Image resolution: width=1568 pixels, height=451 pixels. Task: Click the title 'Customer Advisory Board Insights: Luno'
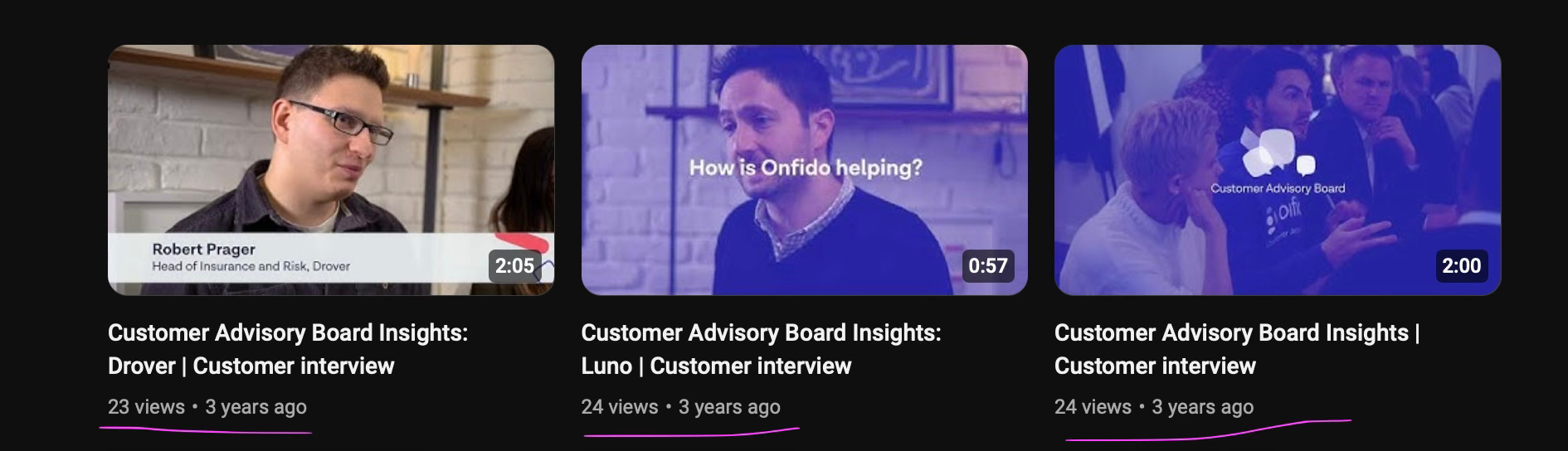pyautogui.click(x=761, y=349)
